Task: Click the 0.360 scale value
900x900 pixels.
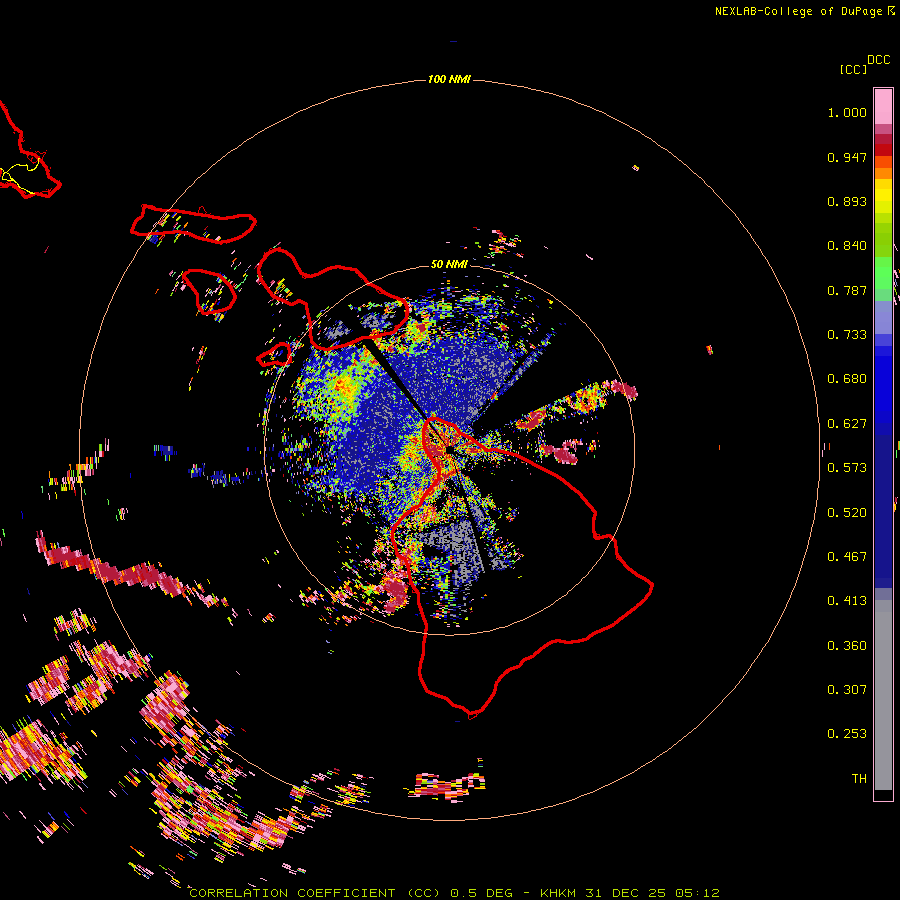Action: pos(847,646)
